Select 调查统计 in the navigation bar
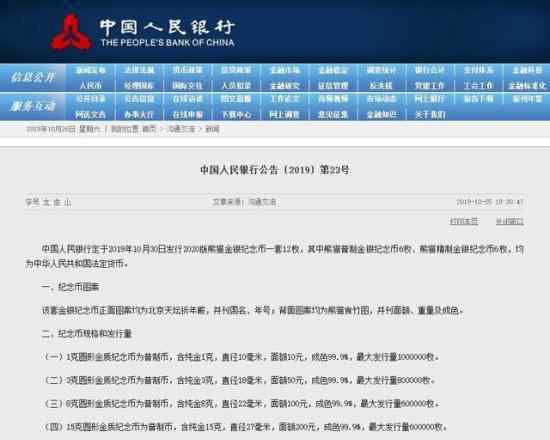 click(381, 70)
